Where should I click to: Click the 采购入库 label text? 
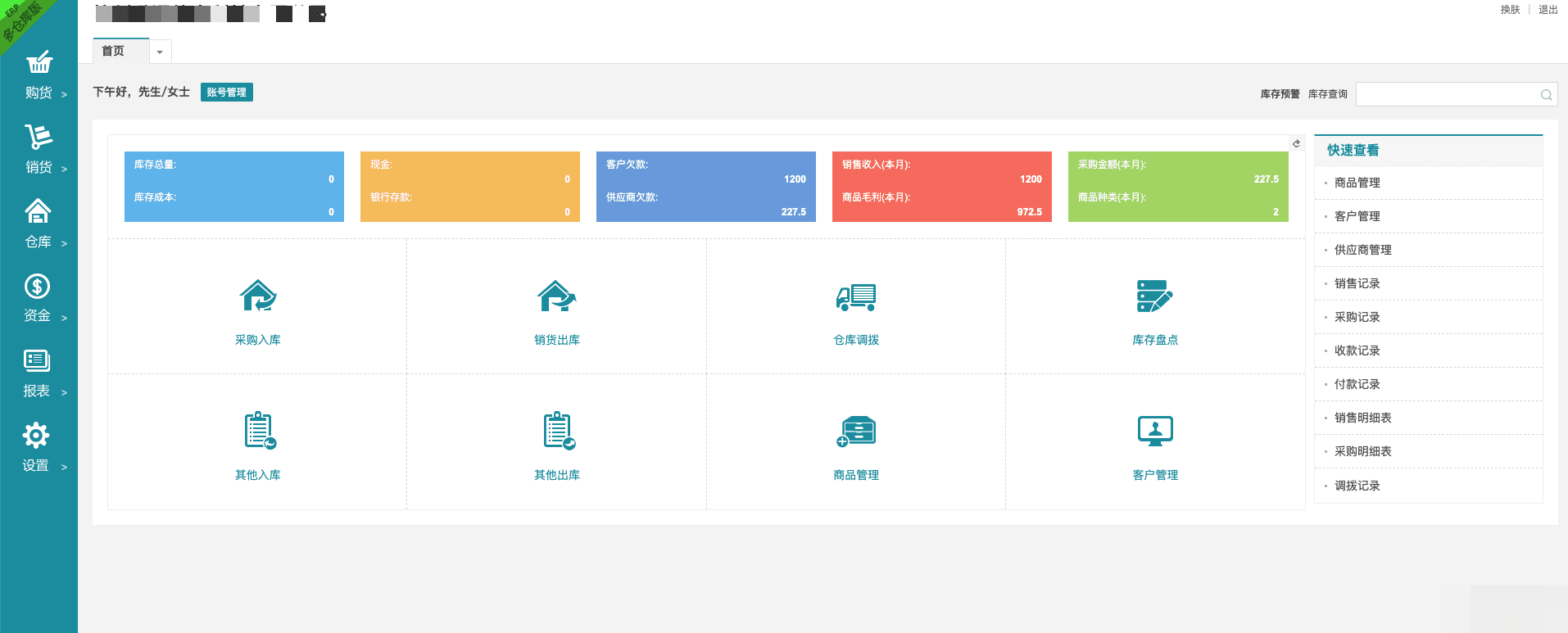coord(258,340)
